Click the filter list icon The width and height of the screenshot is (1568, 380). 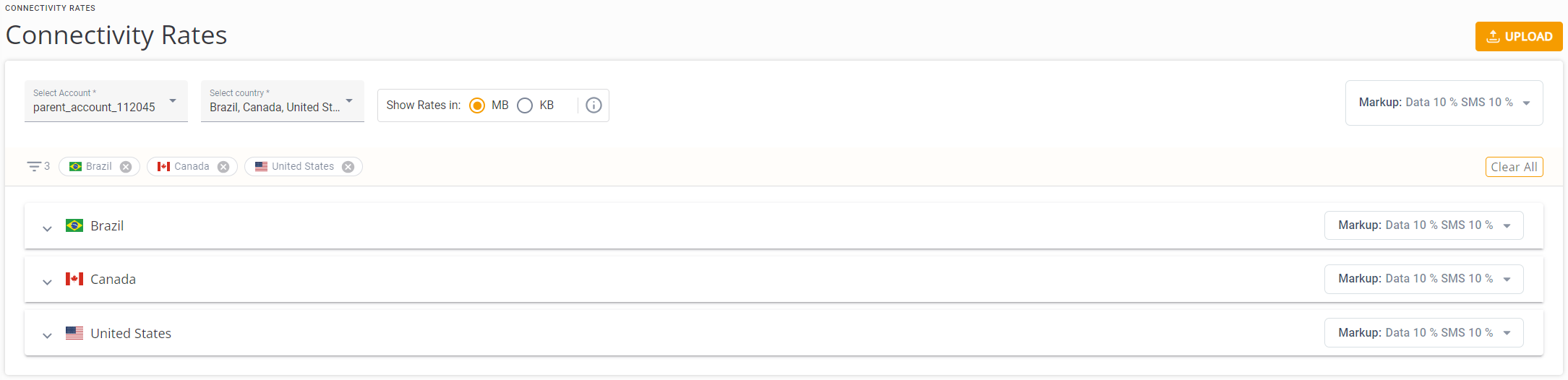34,167
